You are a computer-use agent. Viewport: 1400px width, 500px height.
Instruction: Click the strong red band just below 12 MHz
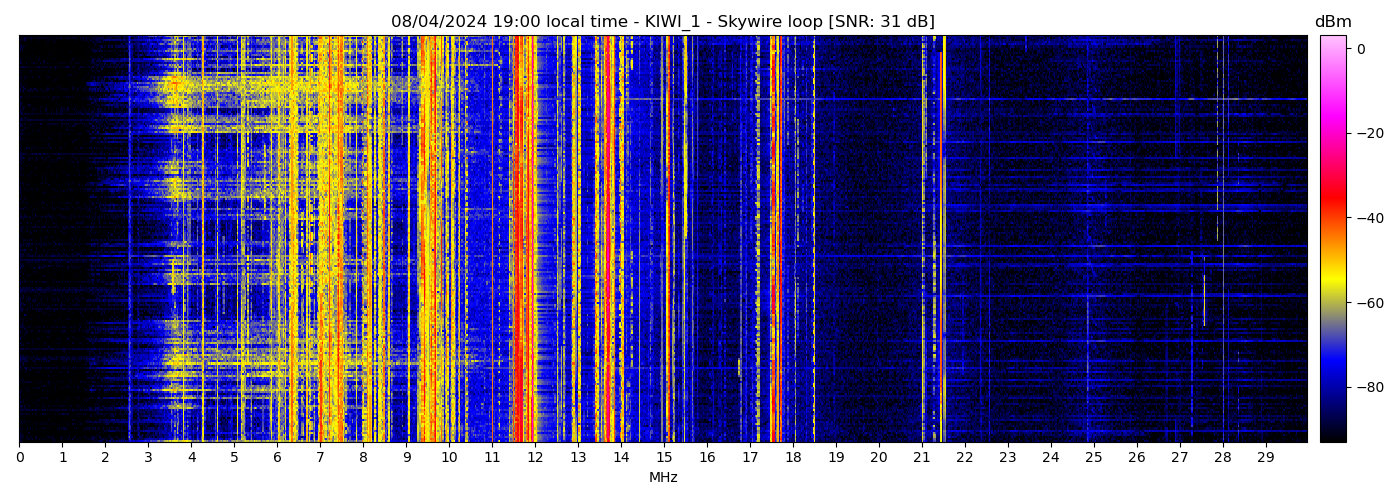pos(521,240)
